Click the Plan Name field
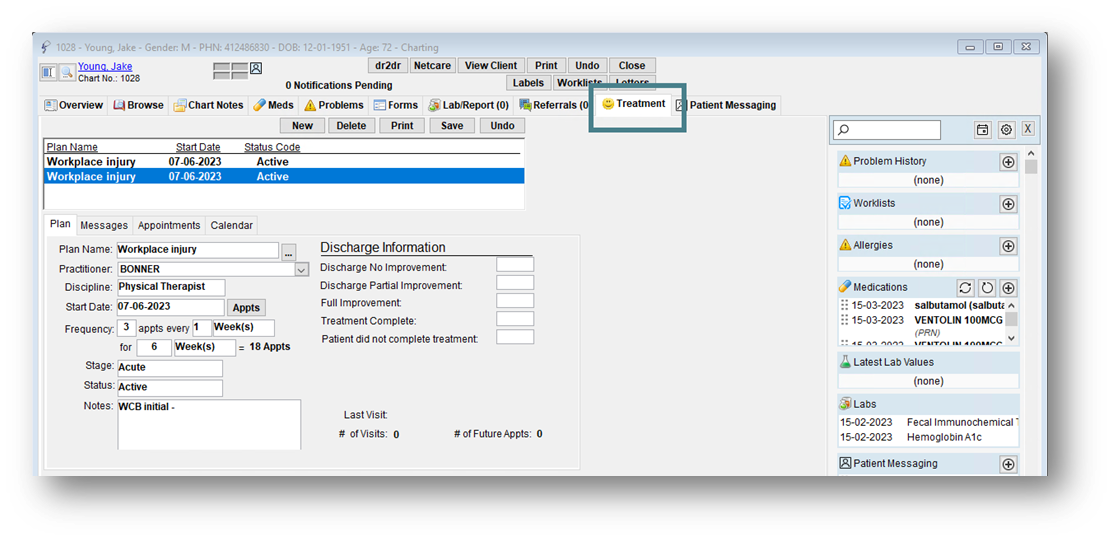 pyautogui.click(x=197, y=250)
